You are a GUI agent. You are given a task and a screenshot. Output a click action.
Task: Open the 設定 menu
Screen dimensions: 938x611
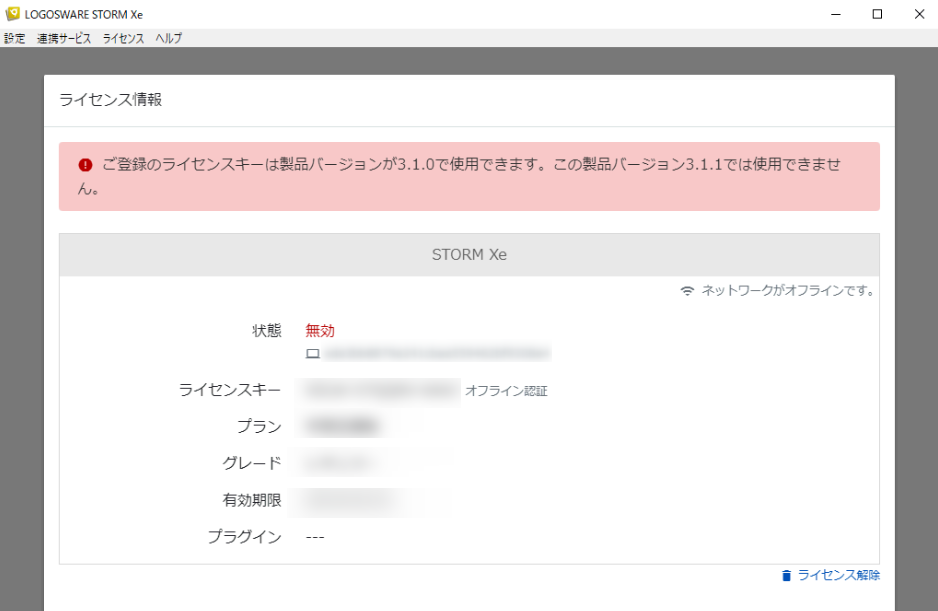[x=15, y=39]
